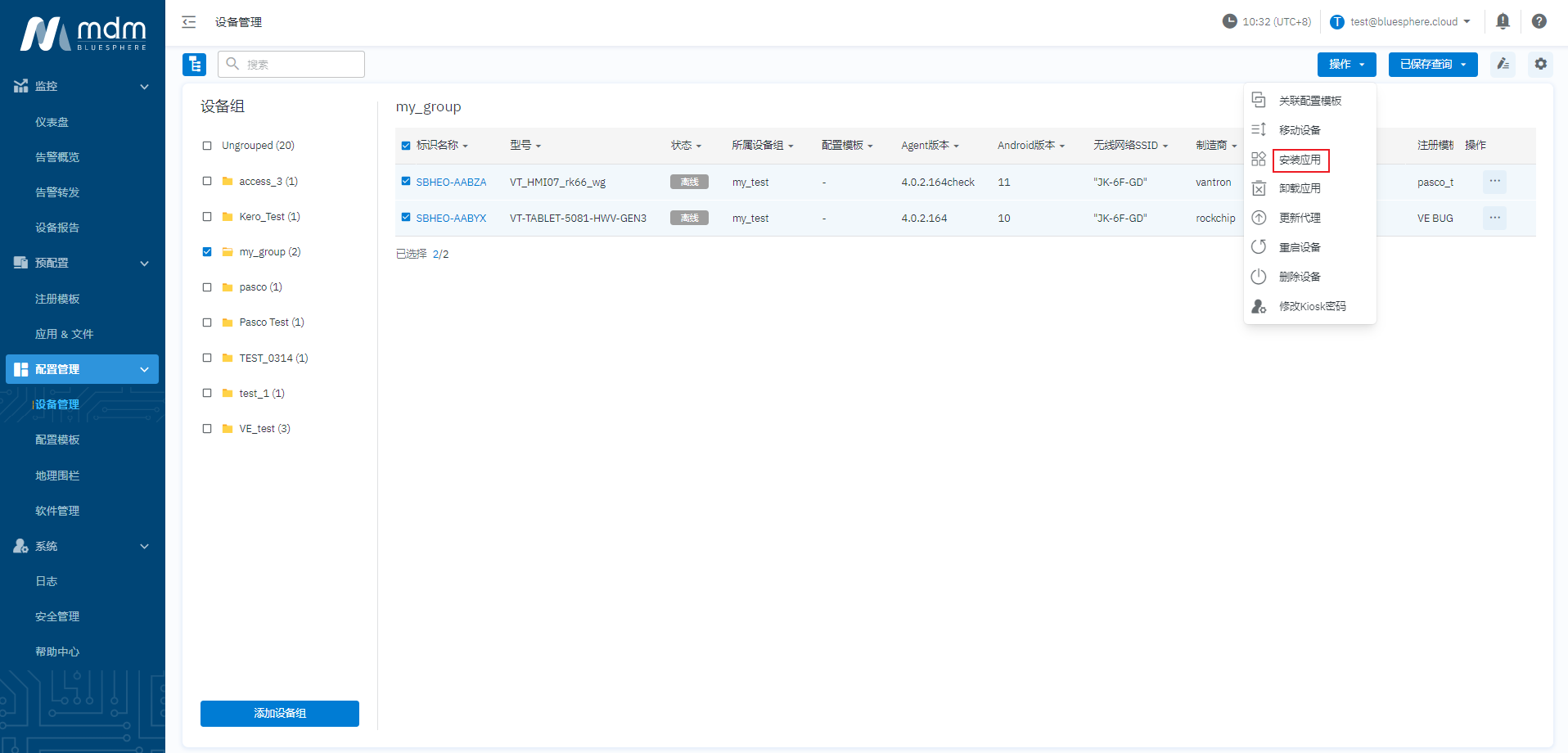
Task: Deselect the SBHEO-AABYX row checkbox
Action: pos(406,218)
